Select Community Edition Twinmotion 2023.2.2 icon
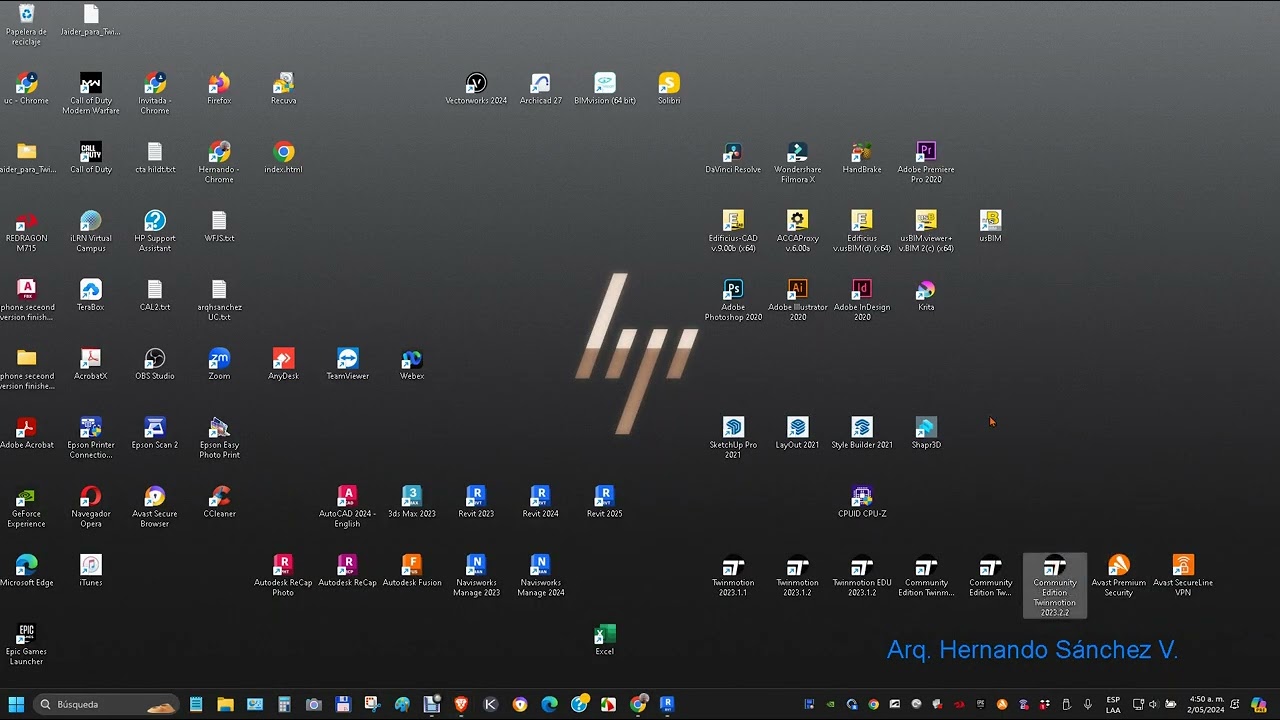Viewport: 1280px width, 720px height. point(1055,585)
